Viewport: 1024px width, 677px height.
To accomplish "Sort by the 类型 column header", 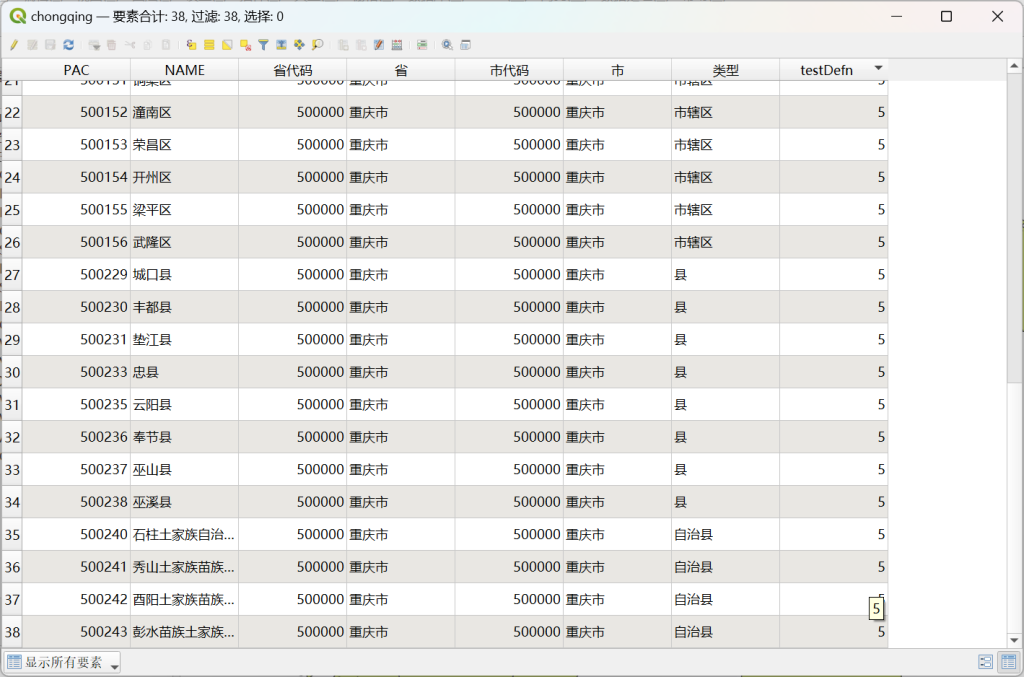I will (726, 70).
